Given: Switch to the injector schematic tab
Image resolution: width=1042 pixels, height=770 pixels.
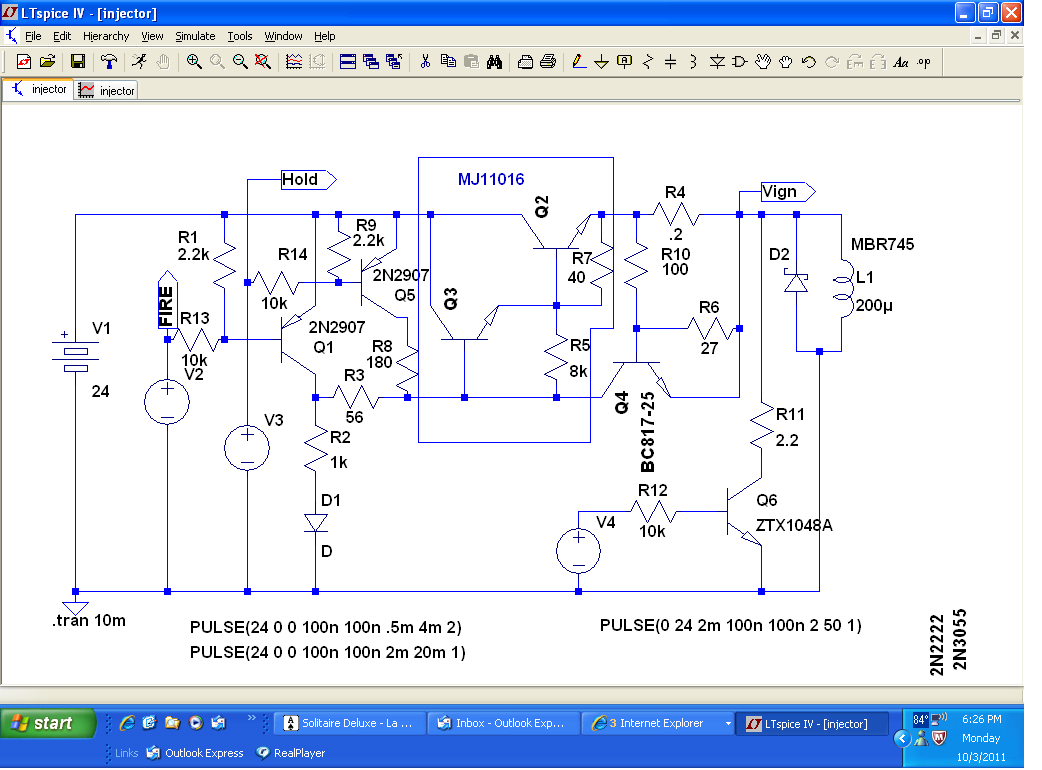Looking at the screenshot, I should point(39,89).
